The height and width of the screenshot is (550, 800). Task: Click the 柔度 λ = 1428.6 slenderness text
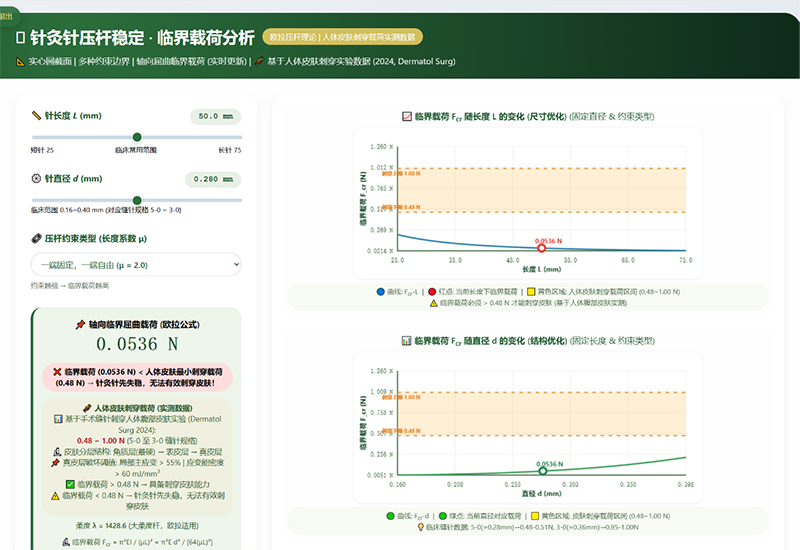[137, 526]
